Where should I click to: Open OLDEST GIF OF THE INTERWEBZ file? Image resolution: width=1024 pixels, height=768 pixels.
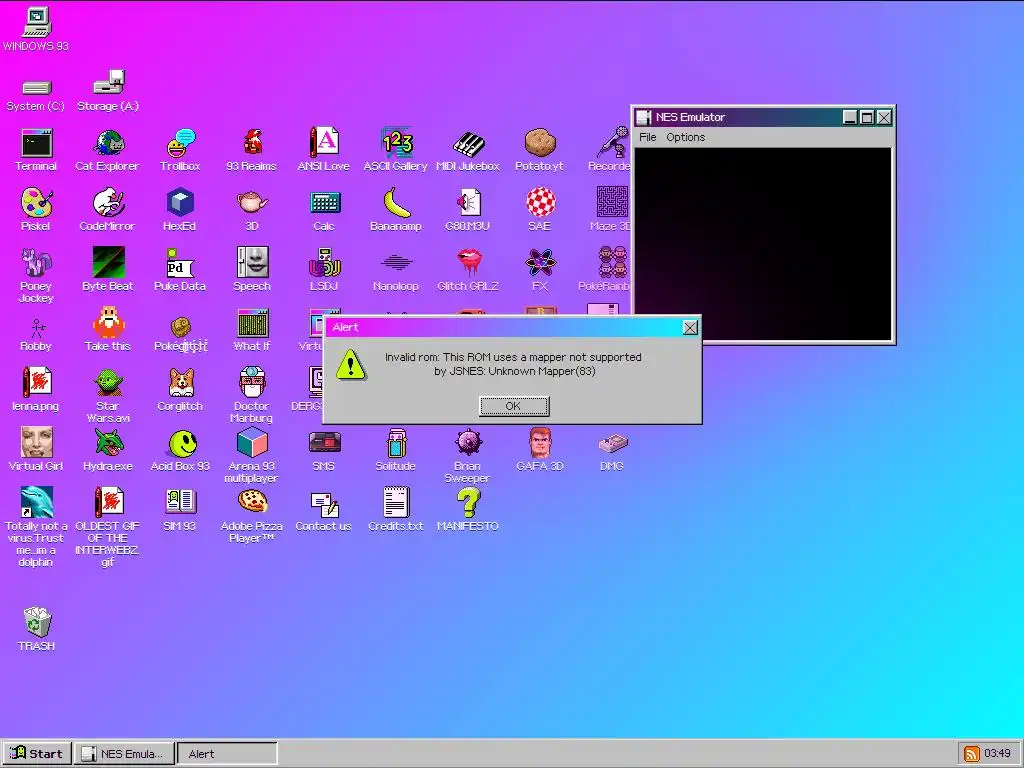108,502
